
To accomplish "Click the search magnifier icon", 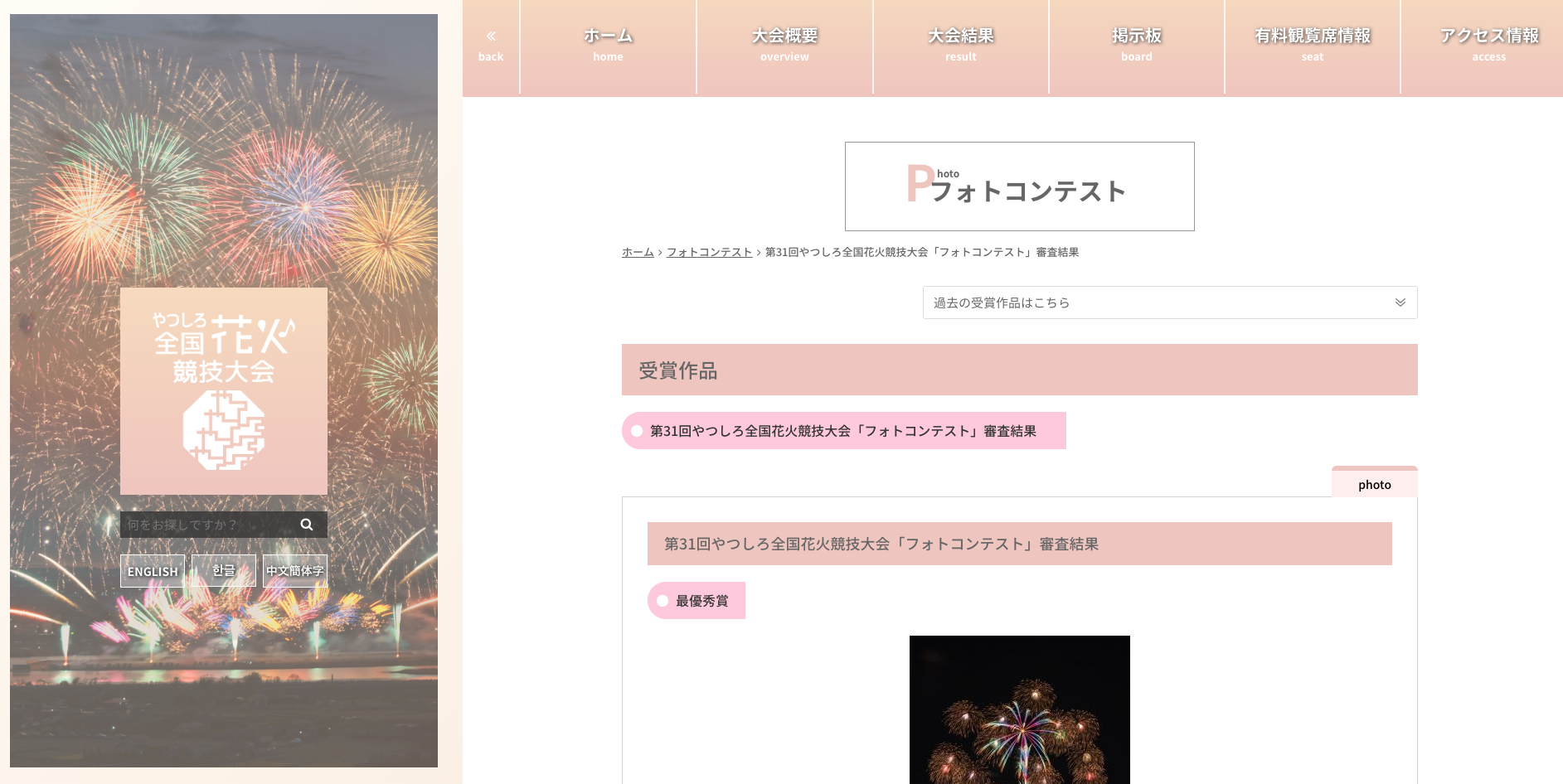I will [307, 525].
